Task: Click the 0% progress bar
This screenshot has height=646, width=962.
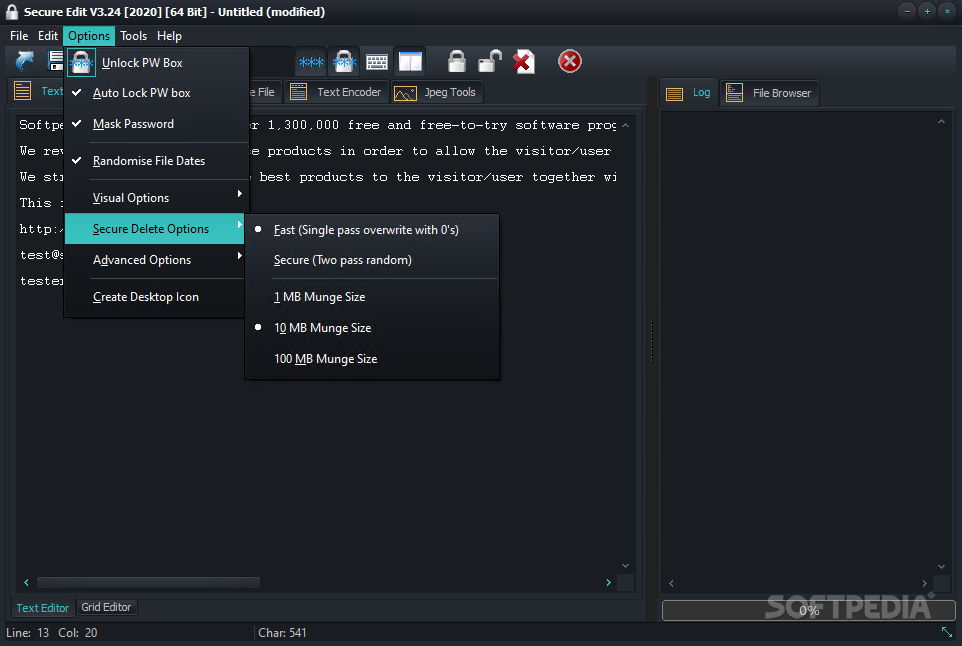Action: click(808, 610)
